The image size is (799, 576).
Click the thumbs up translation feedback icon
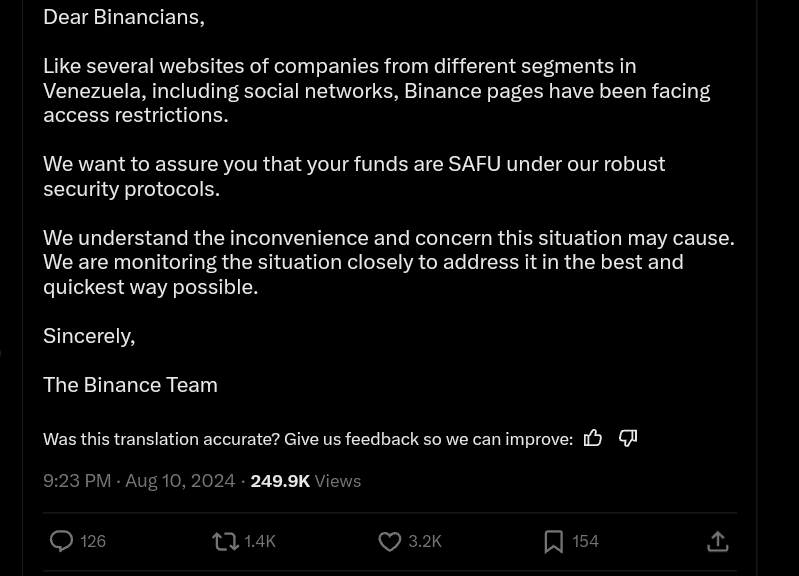593,438
